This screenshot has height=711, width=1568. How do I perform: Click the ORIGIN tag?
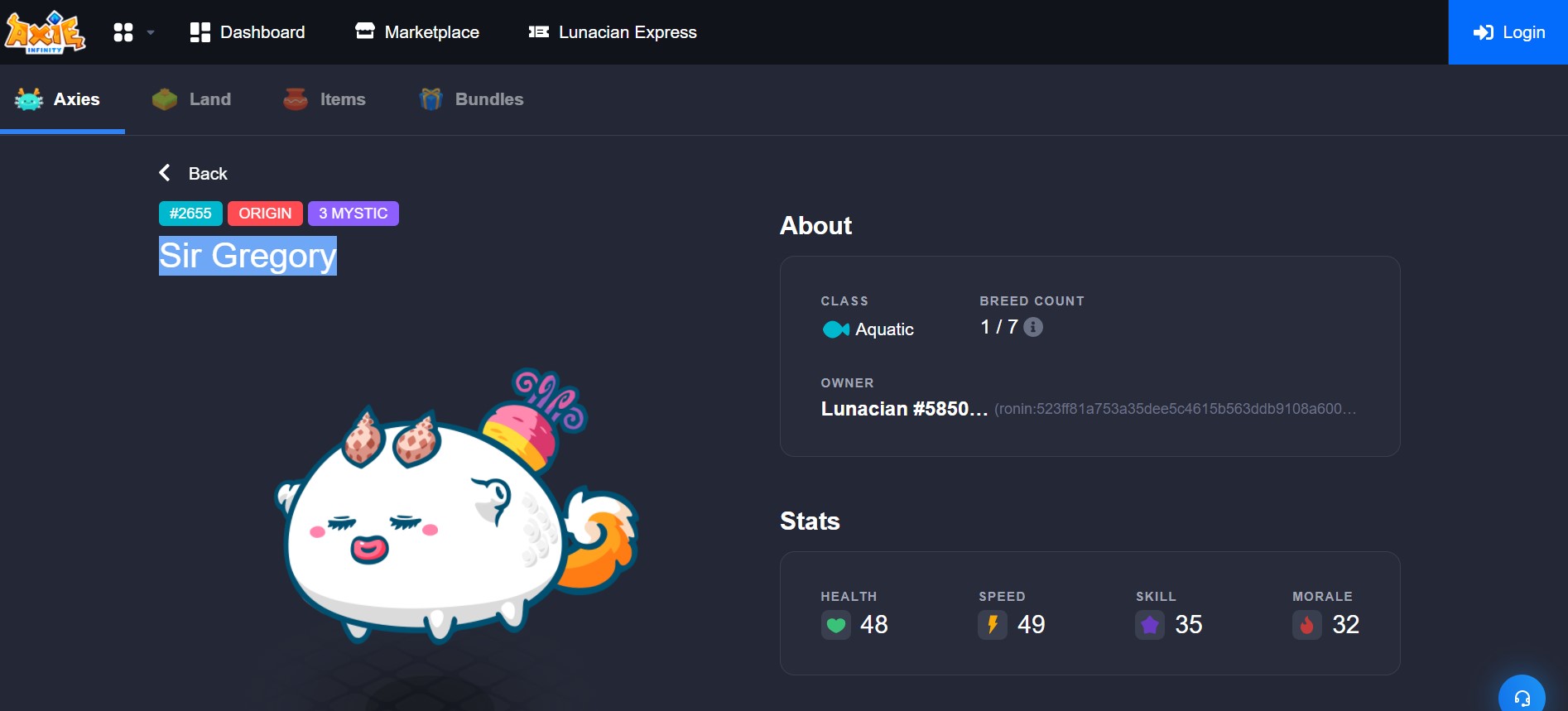coord(265,214)
